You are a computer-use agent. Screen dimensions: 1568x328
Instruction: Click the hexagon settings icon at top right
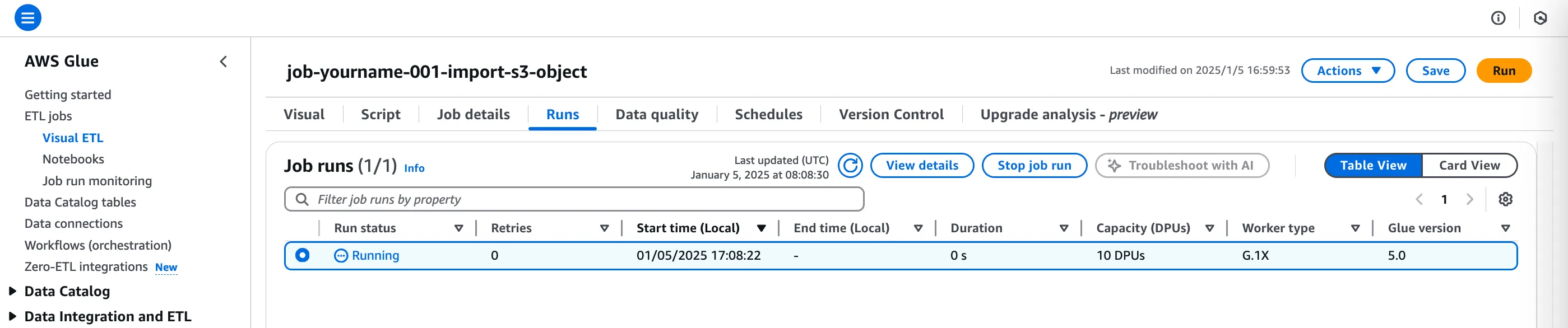coord(1540,18)
